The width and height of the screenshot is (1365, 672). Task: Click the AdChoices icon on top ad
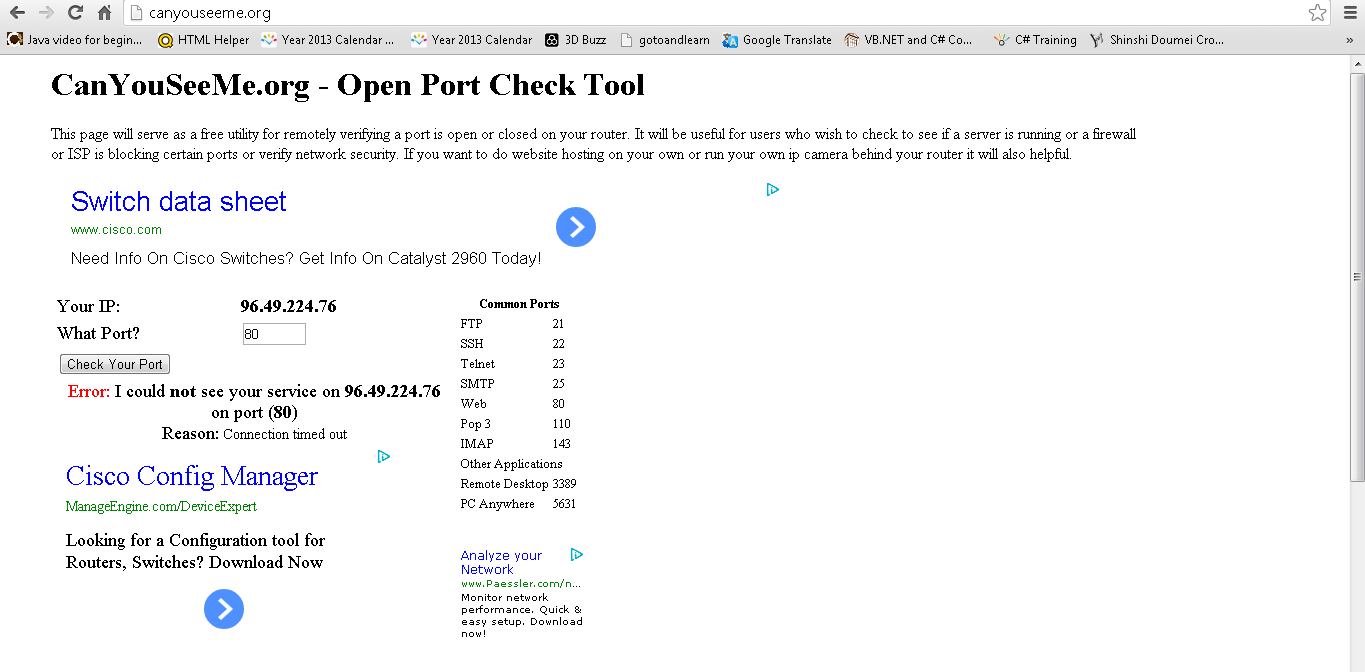[x=773, y=189]
